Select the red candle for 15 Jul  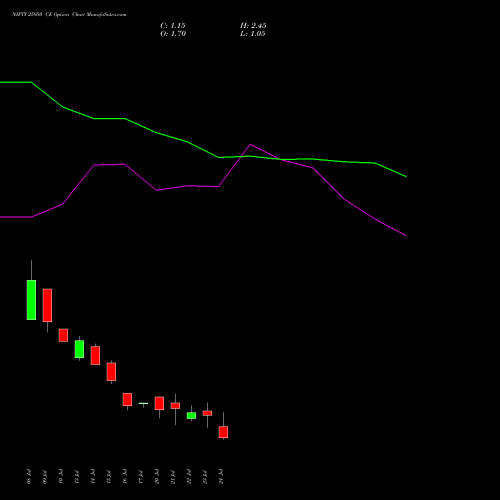coord(111,372)
